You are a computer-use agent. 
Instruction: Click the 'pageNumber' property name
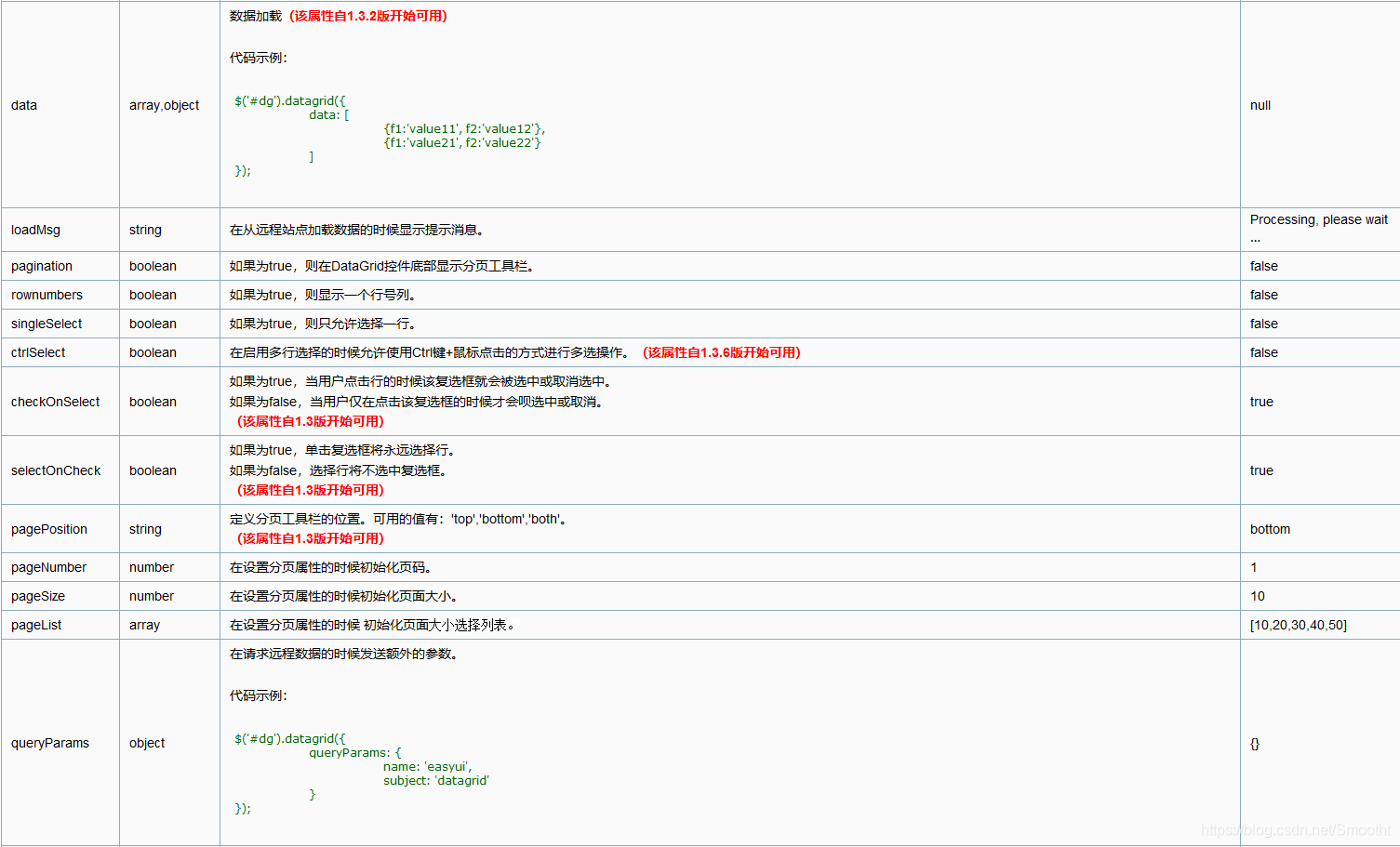[48, 567]
